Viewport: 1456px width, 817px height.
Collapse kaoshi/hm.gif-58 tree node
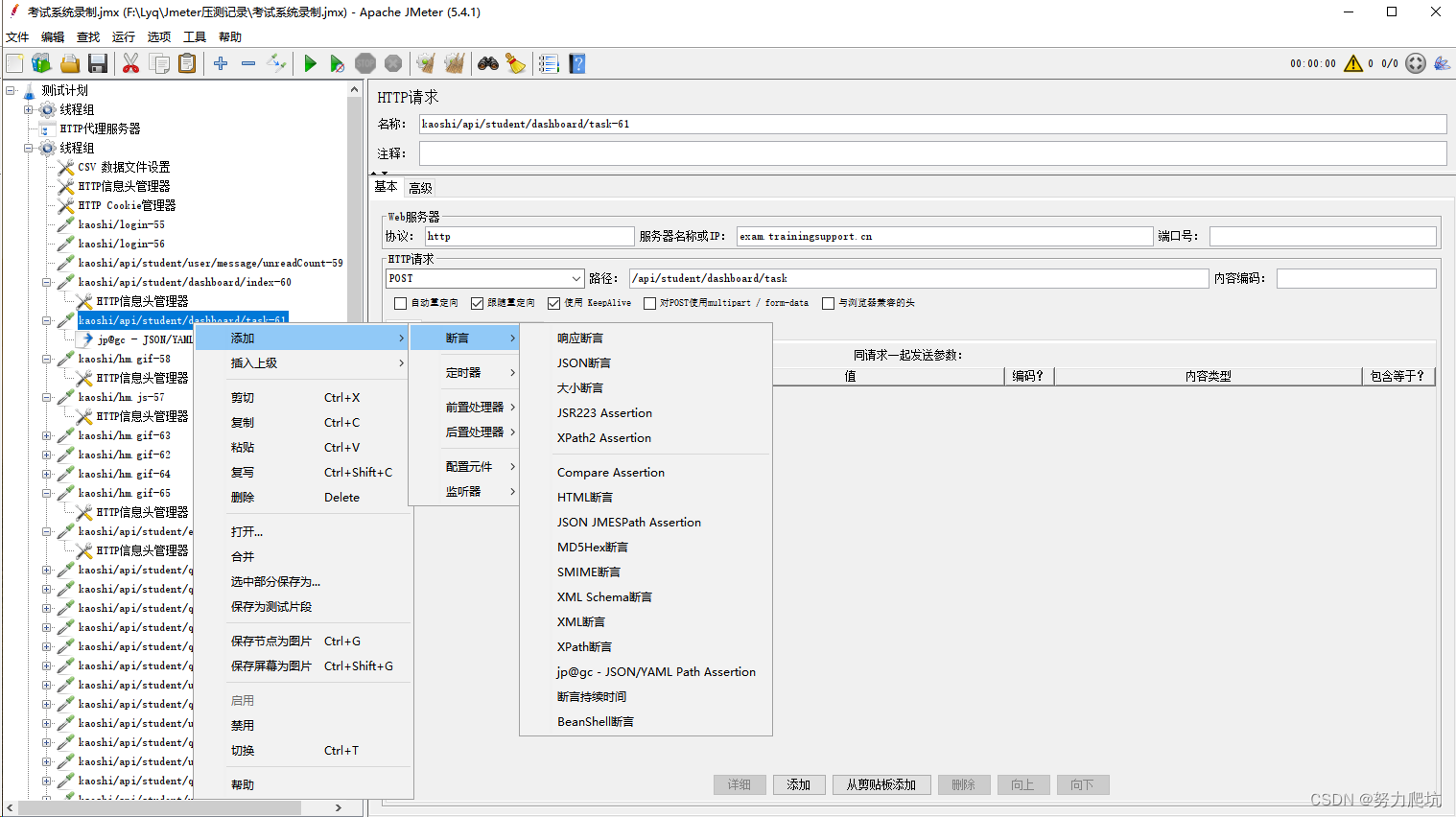click(46, 359)
